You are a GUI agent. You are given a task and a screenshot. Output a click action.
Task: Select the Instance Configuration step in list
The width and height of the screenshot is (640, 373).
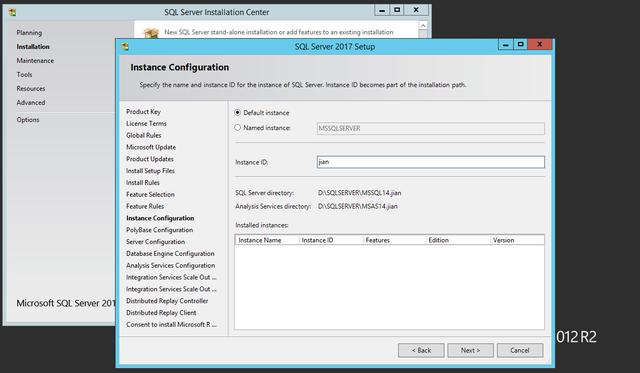point(160,218)
